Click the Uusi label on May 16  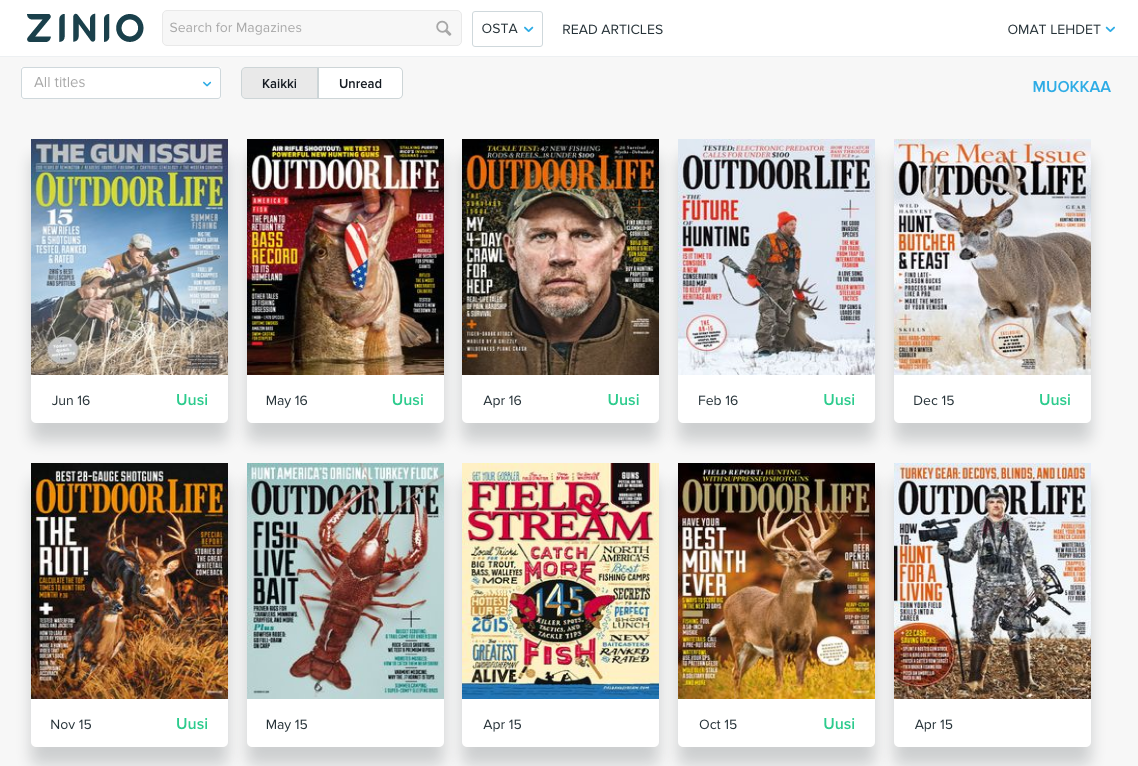coord(408,400)
